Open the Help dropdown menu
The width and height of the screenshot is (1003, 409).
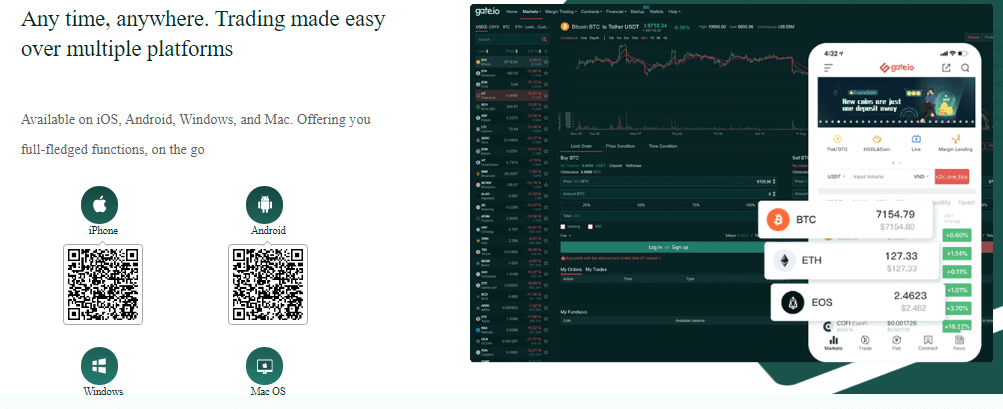[674, 12]
